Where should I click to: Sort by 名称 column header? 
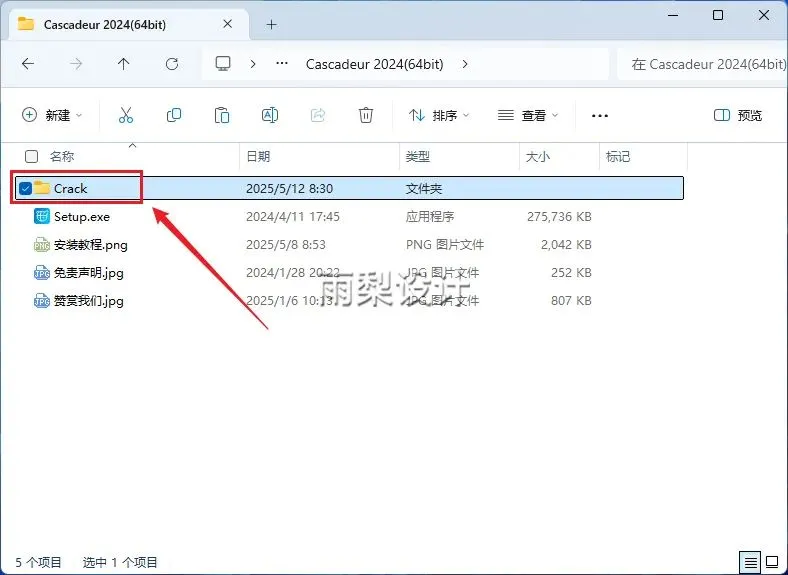(62, 156)
